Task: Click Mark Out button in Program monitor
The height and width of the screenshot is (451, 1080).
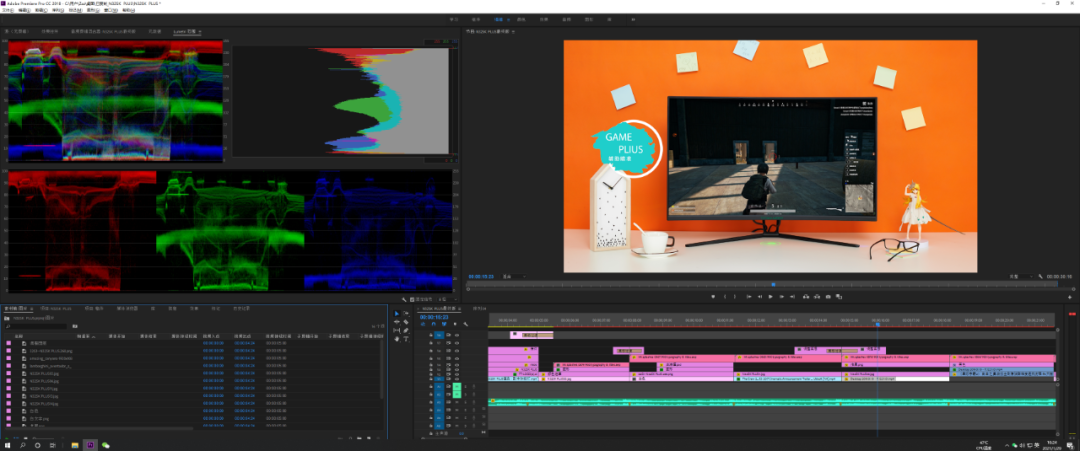Action: click(x=735, y=296)
